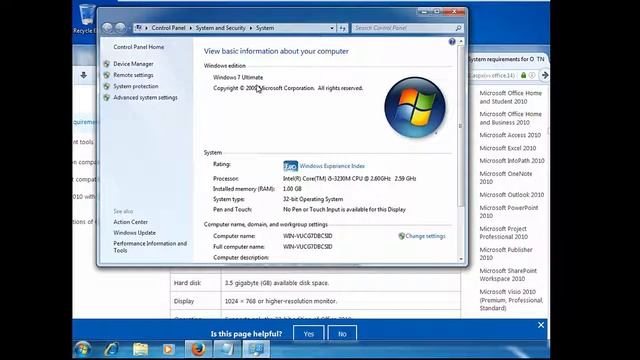The height and width of the screenshot is (360, 640).
Task: Open the Microsoft Access 2010 link
Action: pyautogui.click(x=510, y=135)
